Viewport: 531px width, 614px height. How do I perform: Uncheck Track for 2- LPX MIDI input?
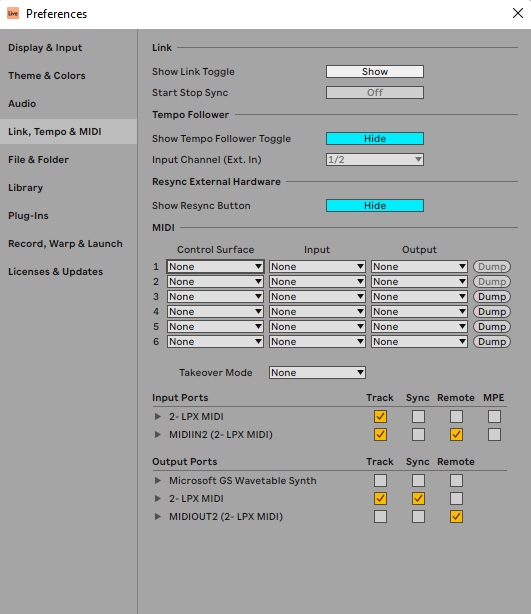[x=380, y=417]
